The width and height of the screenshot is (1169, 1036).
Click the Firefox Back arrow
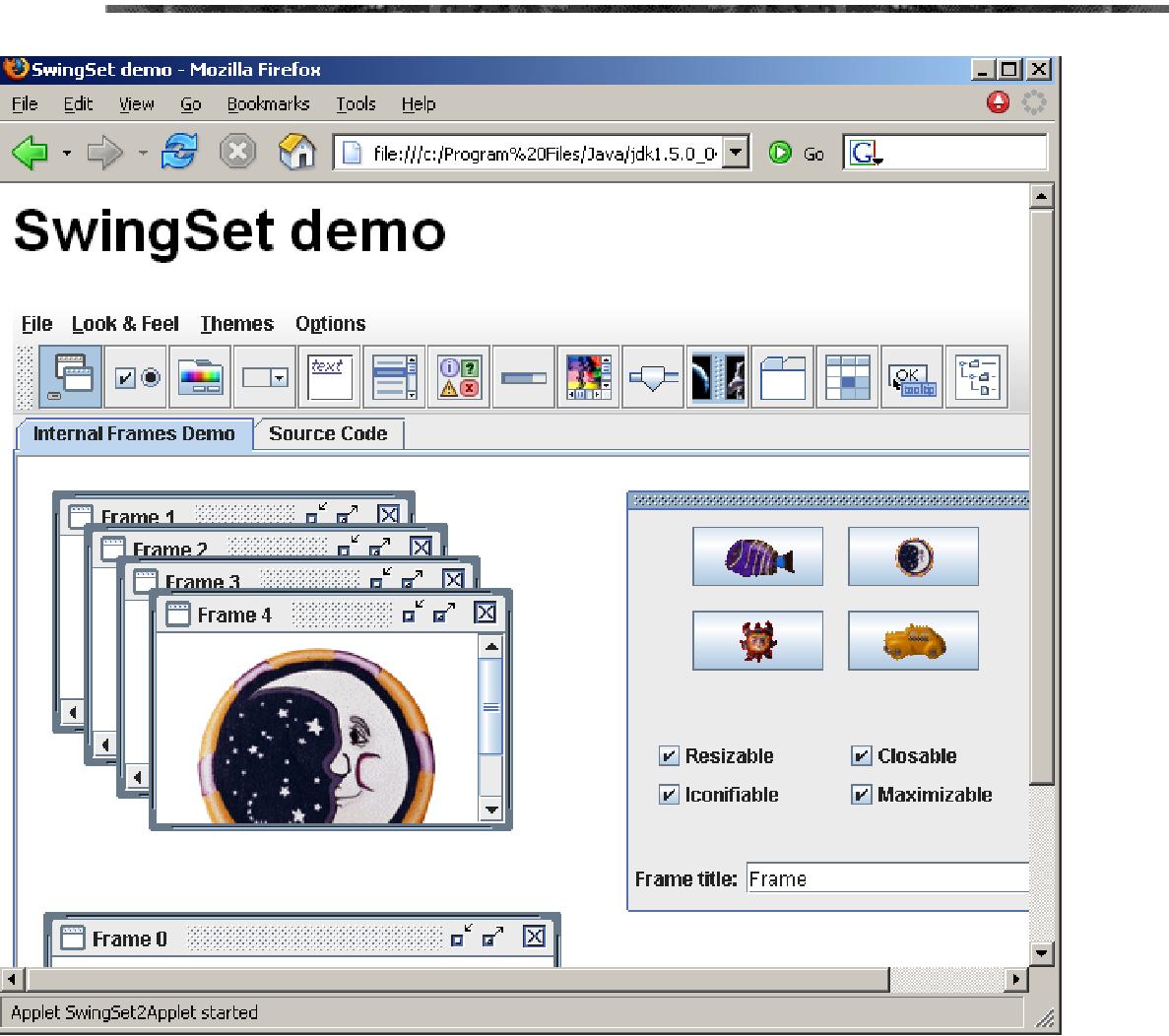(x=30, y=153)
